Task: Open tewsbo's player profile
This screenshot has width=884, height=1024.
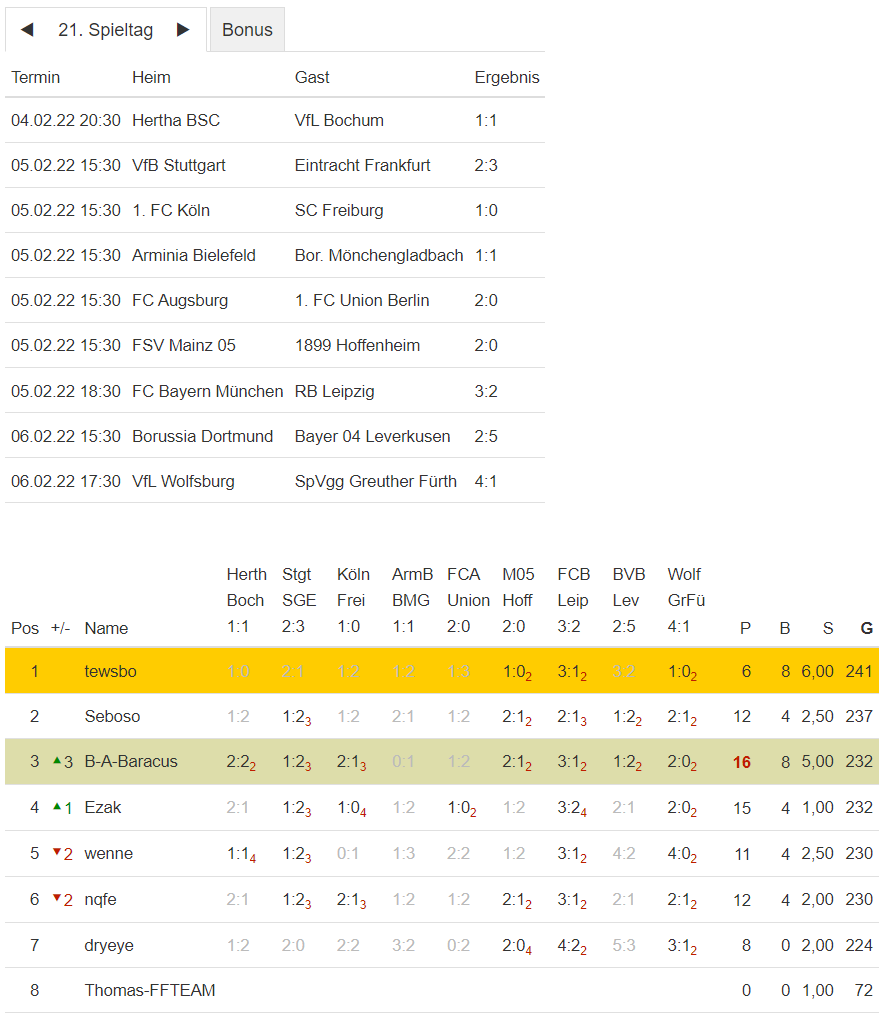Action: tap(110, 671)
